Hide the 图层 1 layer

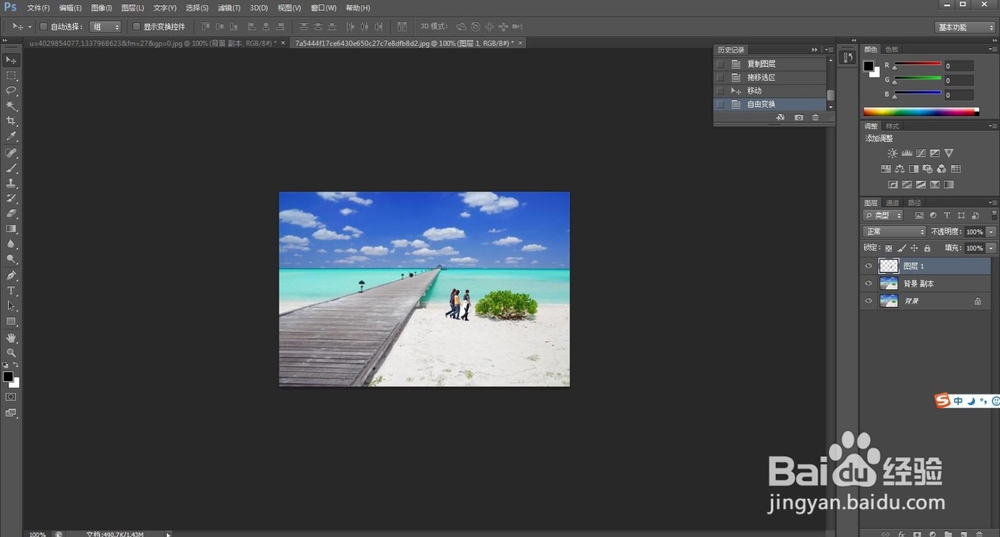(868, 266)
